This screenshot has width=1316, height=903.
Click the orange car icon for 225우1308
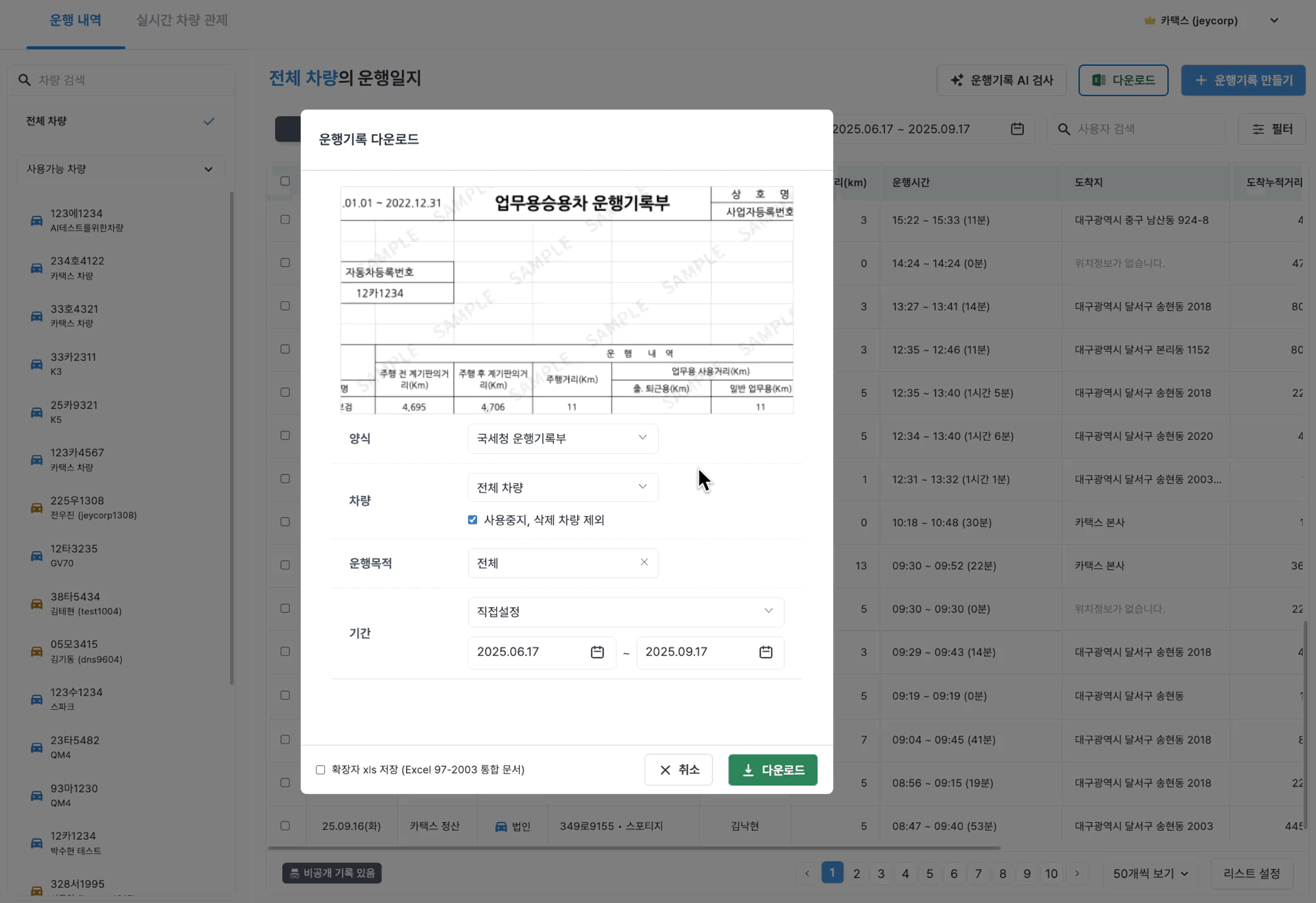point(37,508)
